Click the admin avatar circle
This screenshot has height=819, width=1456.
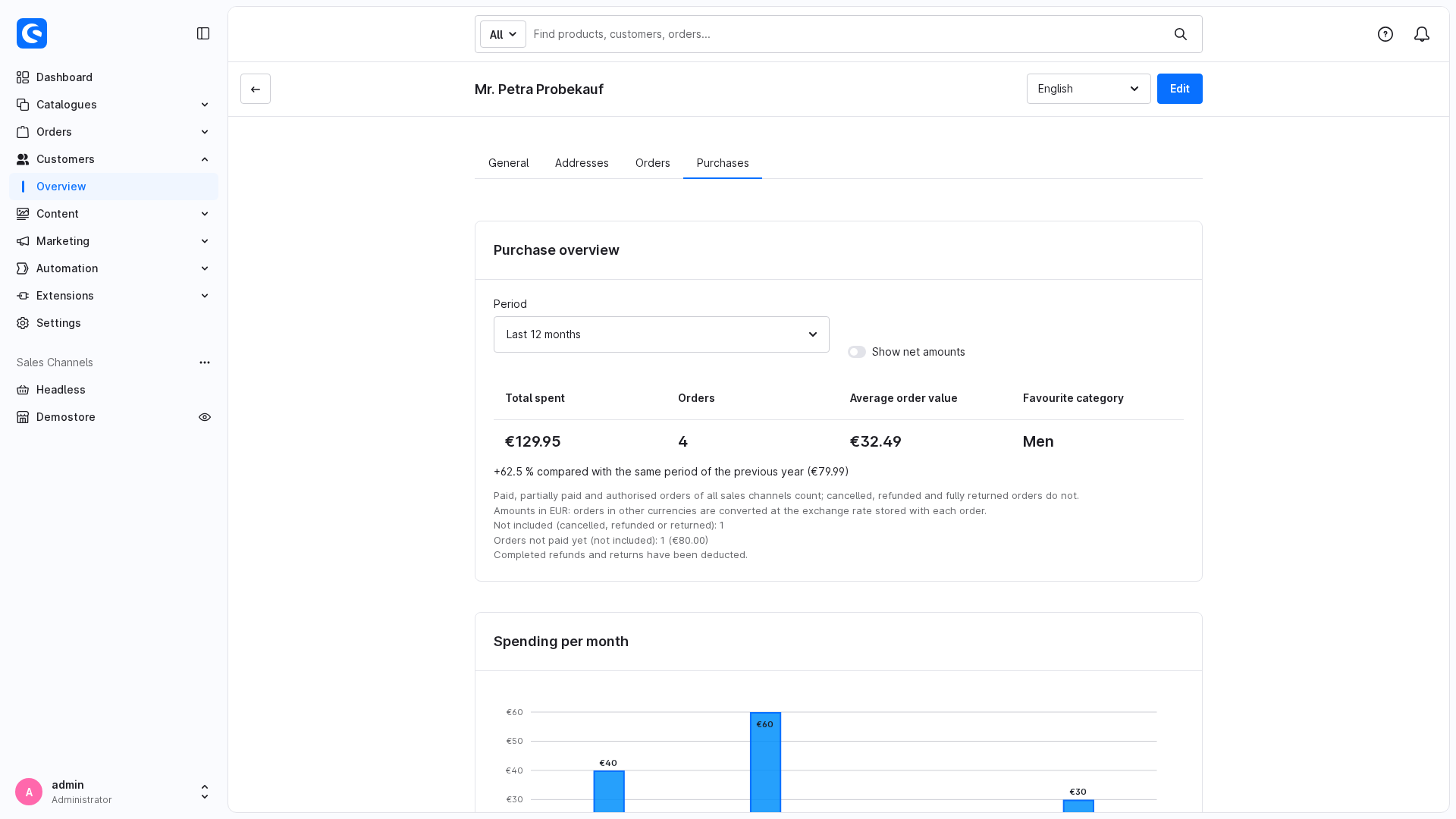pyautogui.click(x=29, y=792)
